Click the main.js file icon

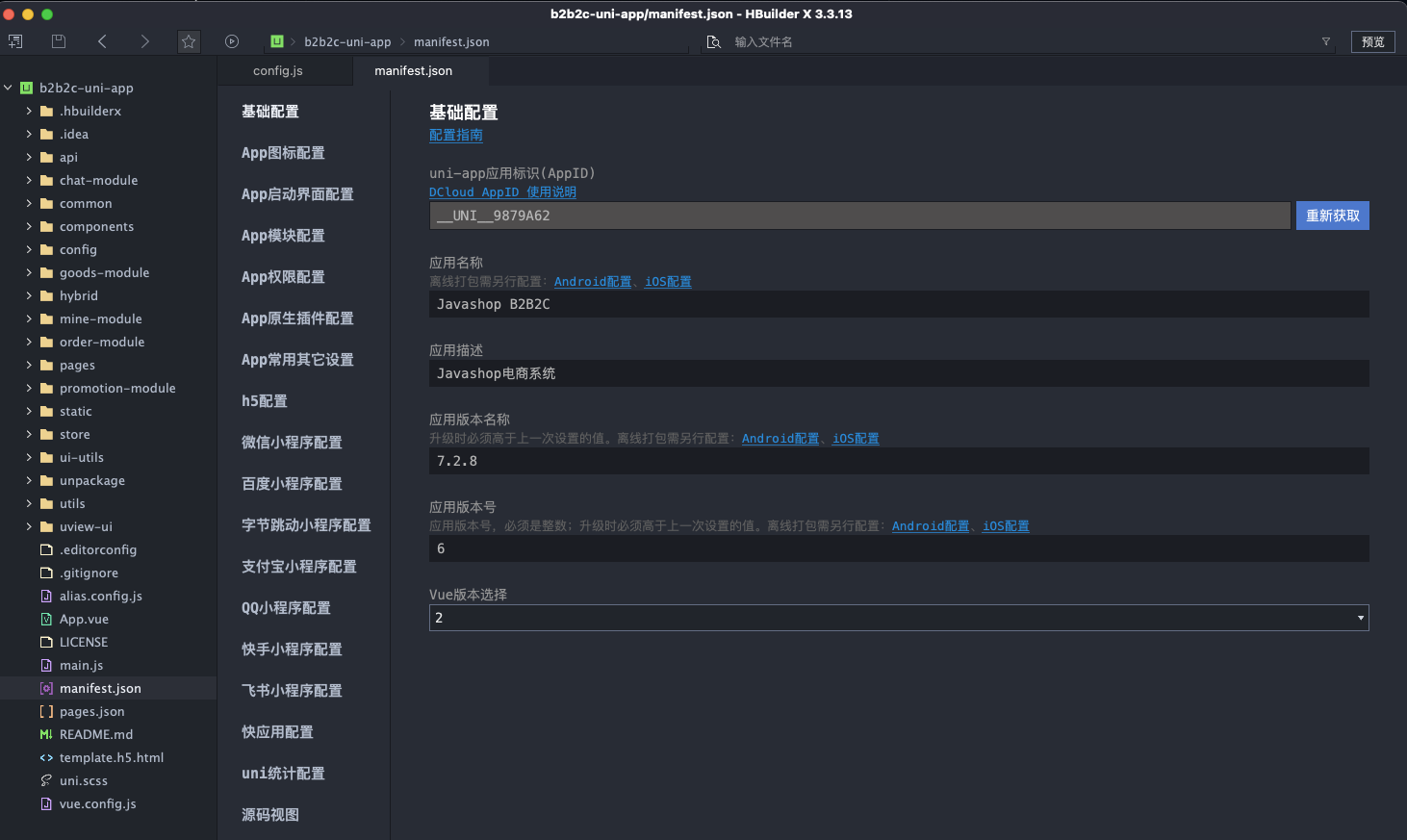coord(46,665)
